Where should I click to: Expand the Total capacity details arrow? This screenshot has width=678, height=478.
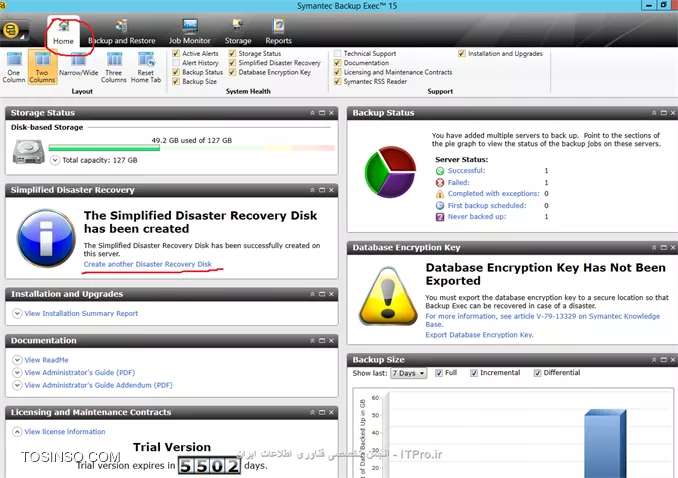pyautogui.click(x=54, y=160)
